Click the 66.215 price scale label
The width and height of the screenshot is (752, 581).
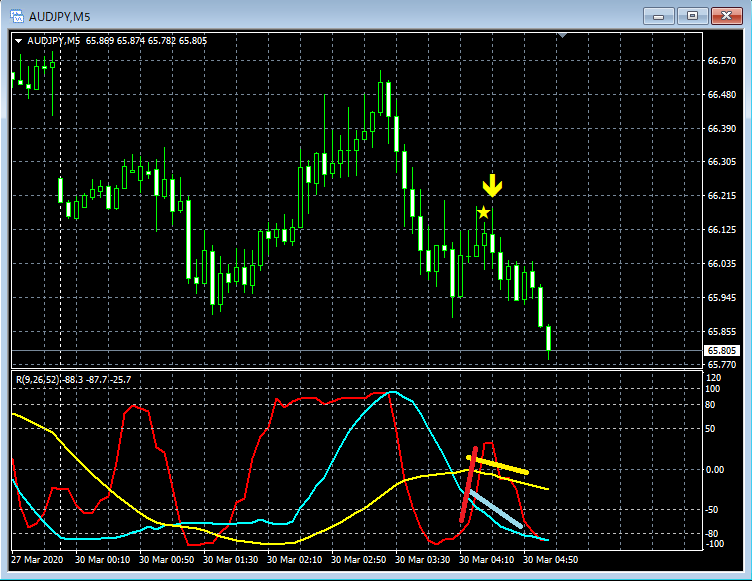722,196
